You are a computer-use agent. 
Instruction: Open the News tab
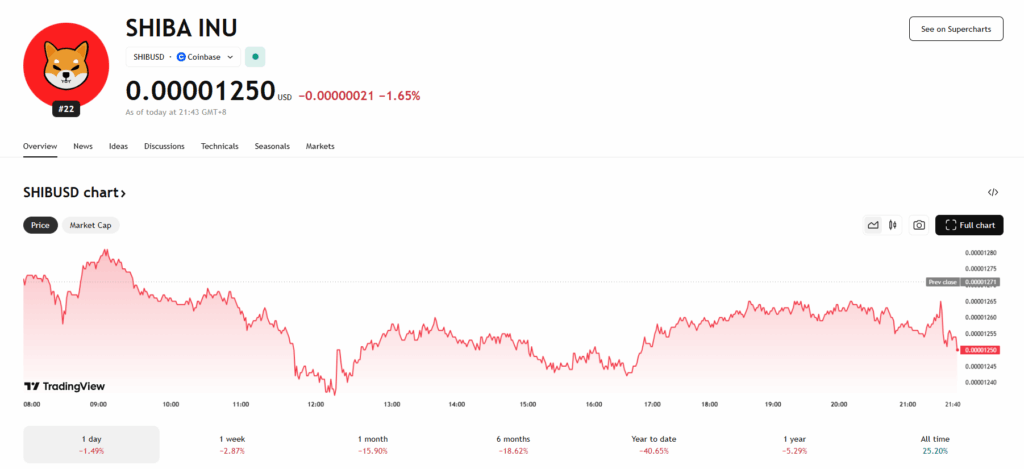[83, 146]
